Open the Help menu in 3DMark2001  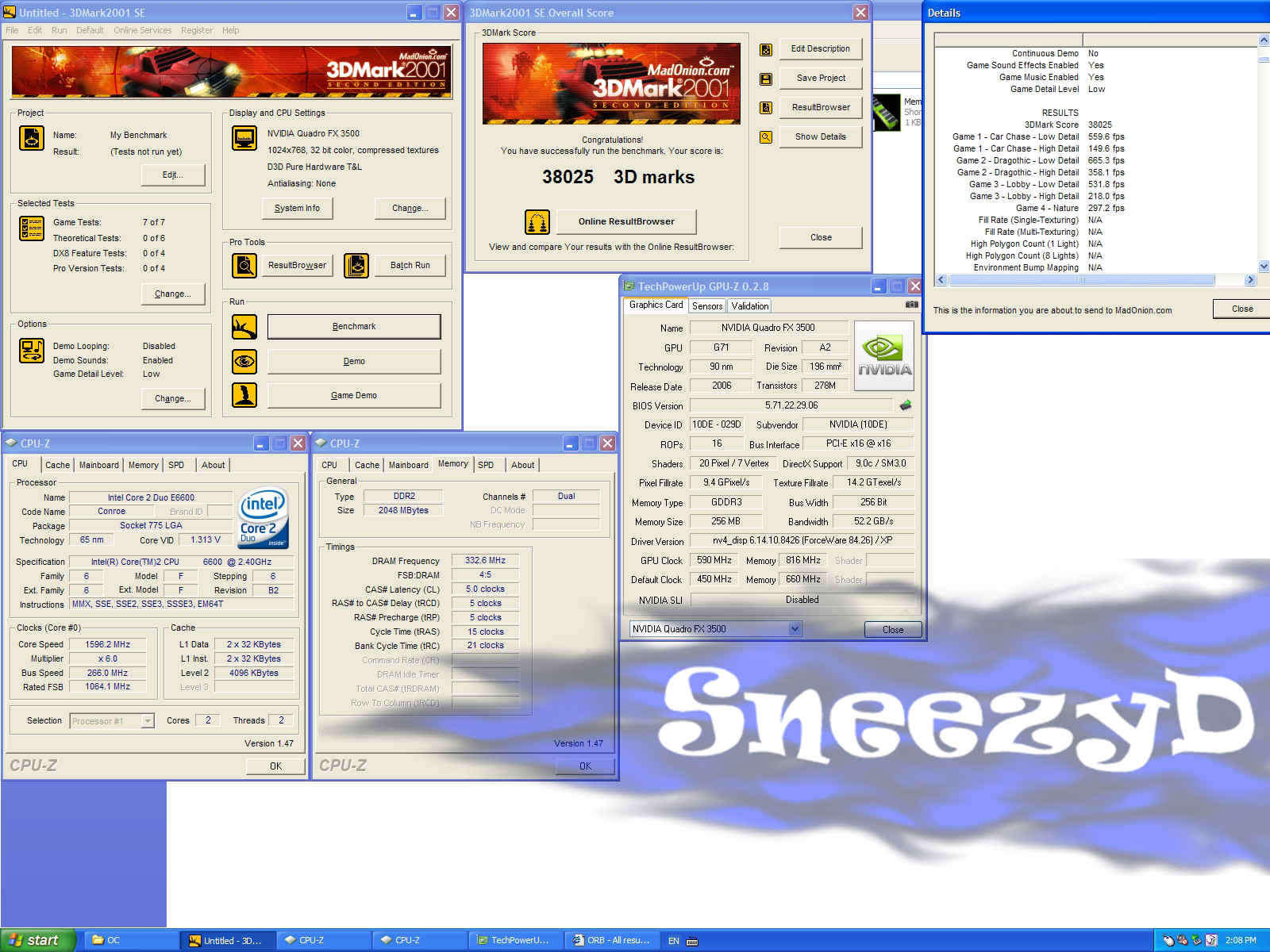click(230, 30)
